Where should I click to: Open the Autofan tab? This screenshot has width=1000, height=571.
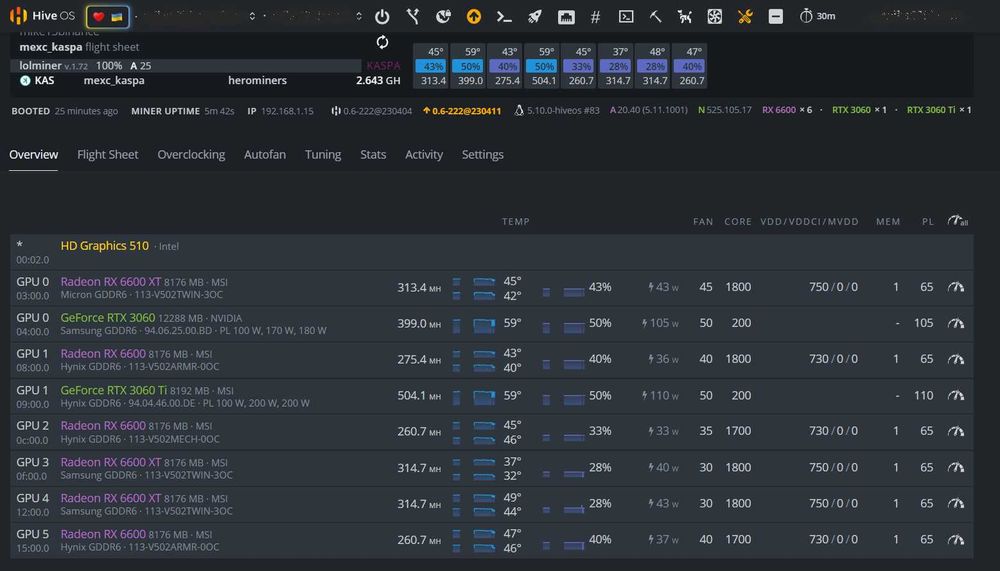pyautogui.click(x=265, y=154)
